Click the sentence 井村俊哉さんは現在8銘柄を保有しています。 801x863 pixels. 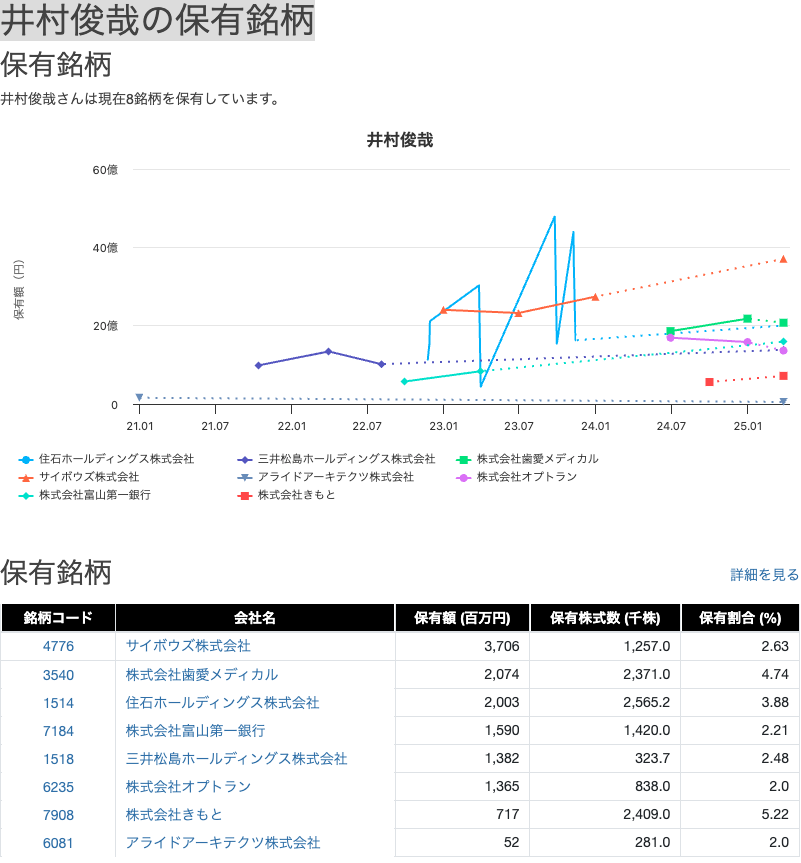click(141, 99)
